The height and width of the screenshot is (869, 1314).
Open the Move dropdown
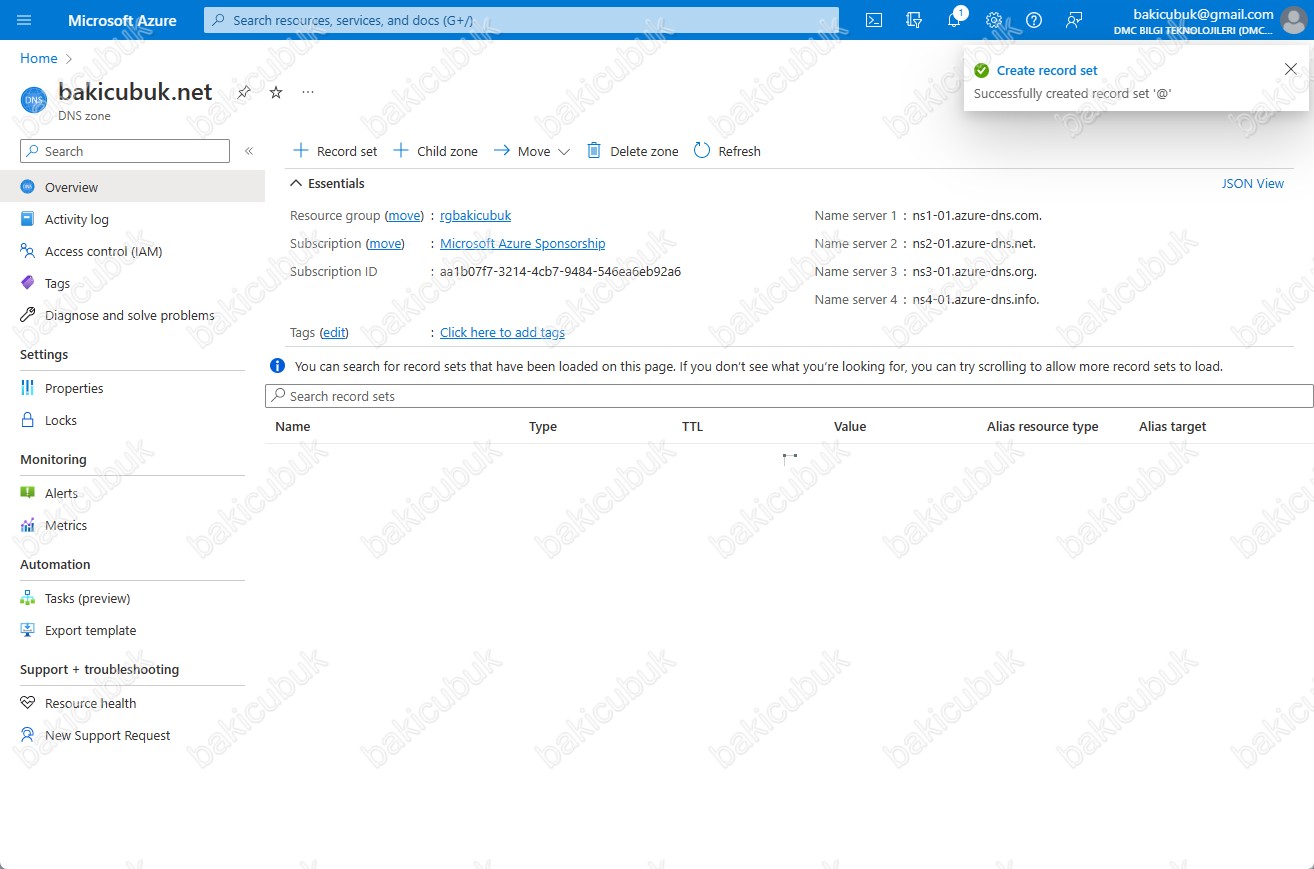(x=532, y=151)
